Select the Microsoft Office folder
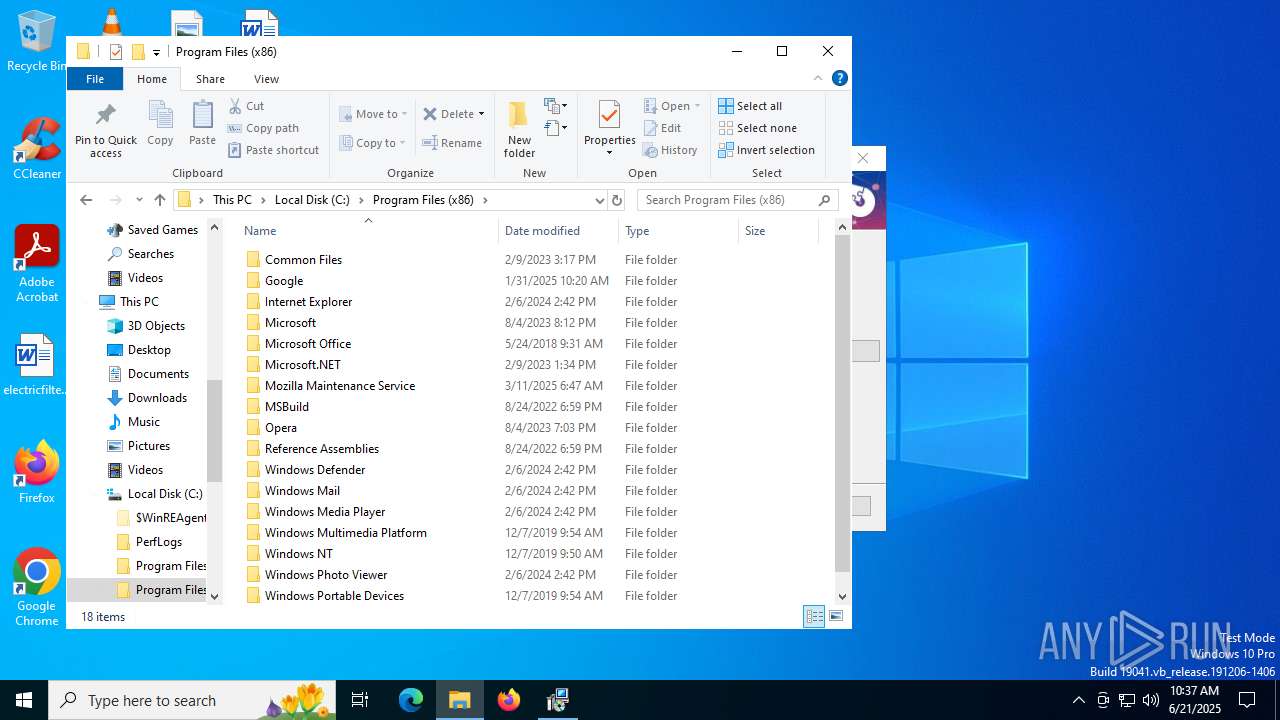 coord(308,344)
